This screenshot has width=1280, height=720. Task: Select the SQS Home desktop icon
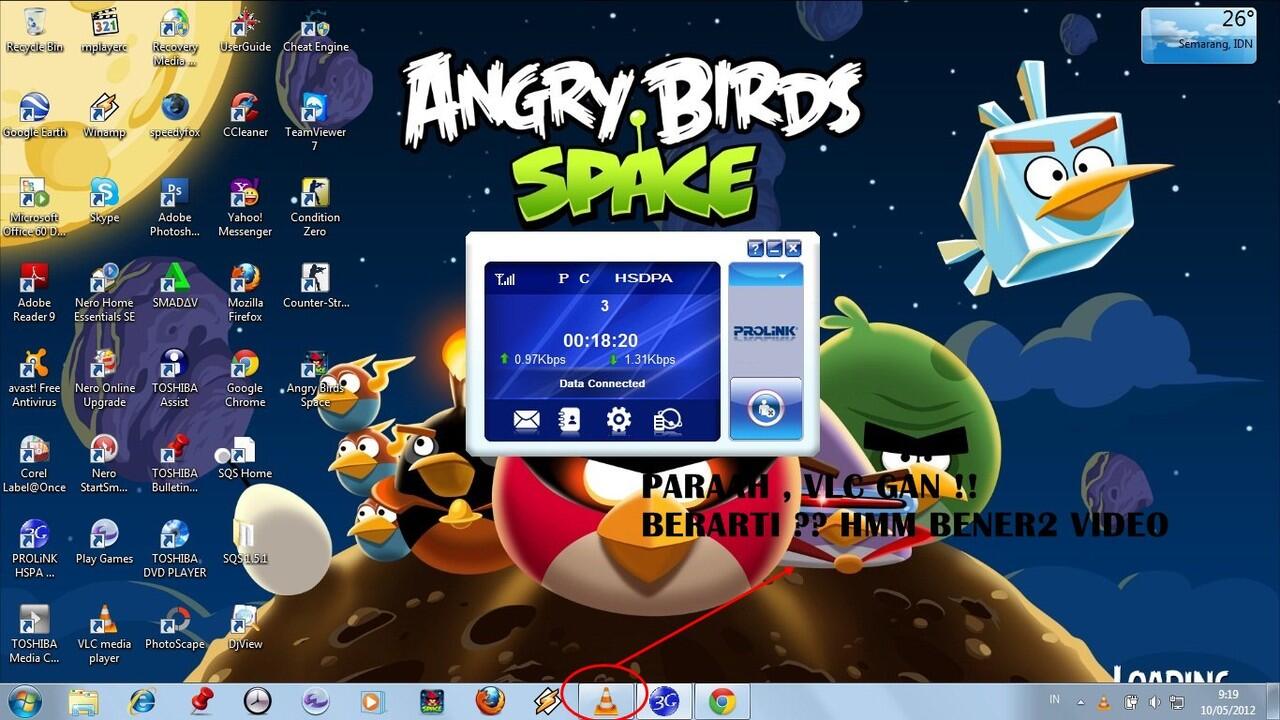point(245,457)
